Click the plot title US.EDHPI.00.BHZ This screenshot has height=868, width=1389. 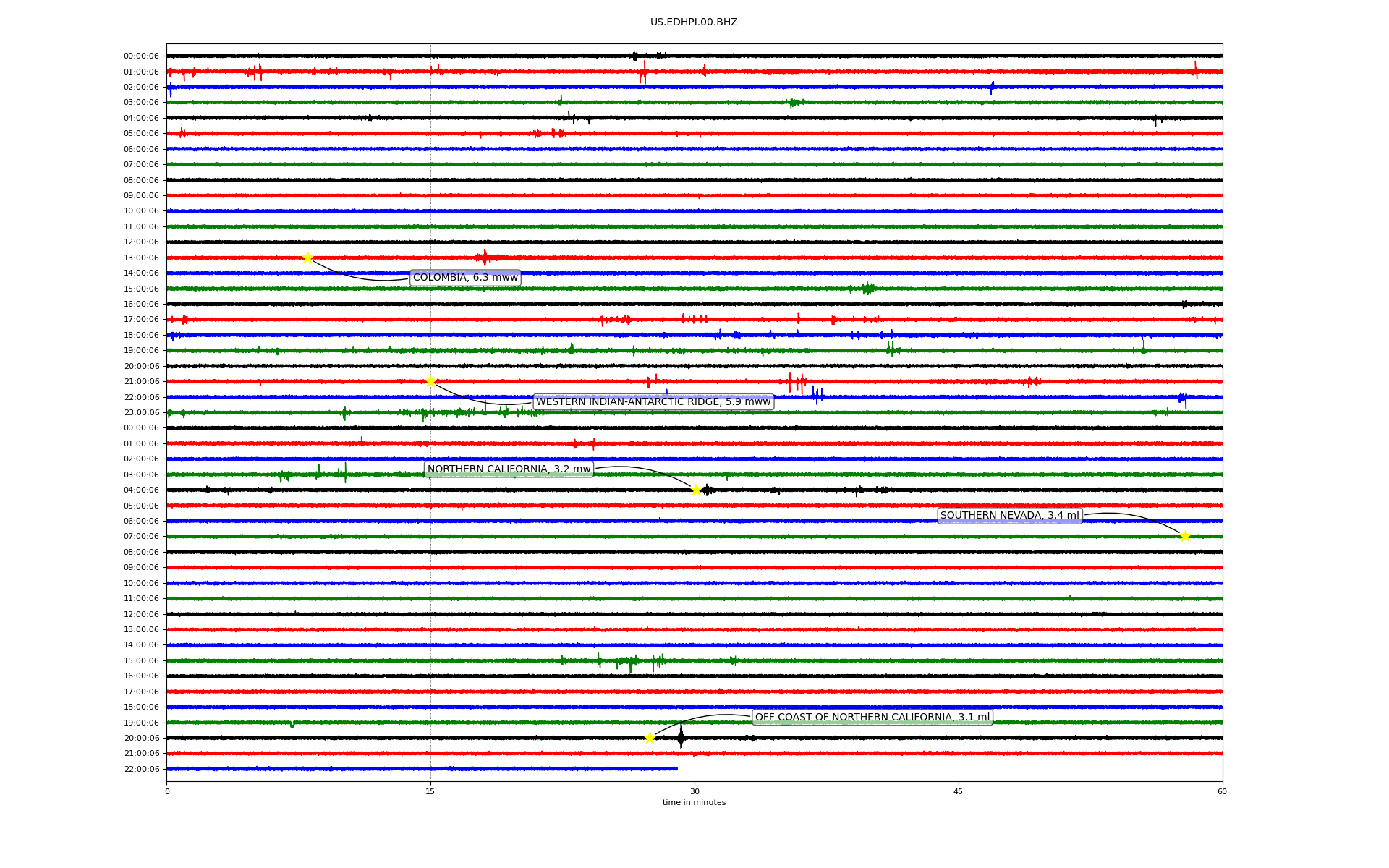[x=694, y=22]
